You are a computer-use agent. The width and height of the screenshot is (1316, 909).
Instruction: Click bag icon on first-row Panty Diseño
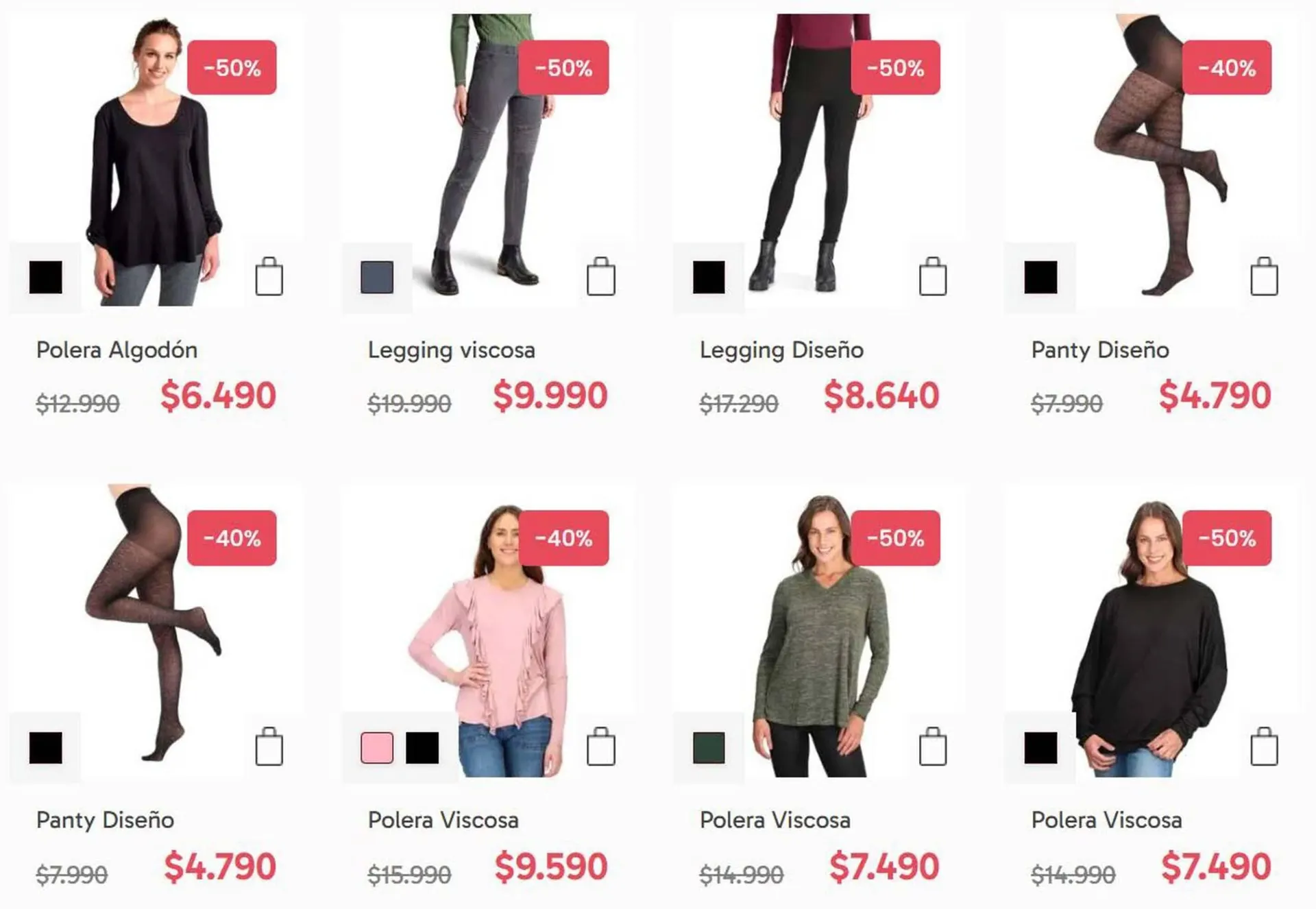pyautogui.click(x=1264, y=277)
